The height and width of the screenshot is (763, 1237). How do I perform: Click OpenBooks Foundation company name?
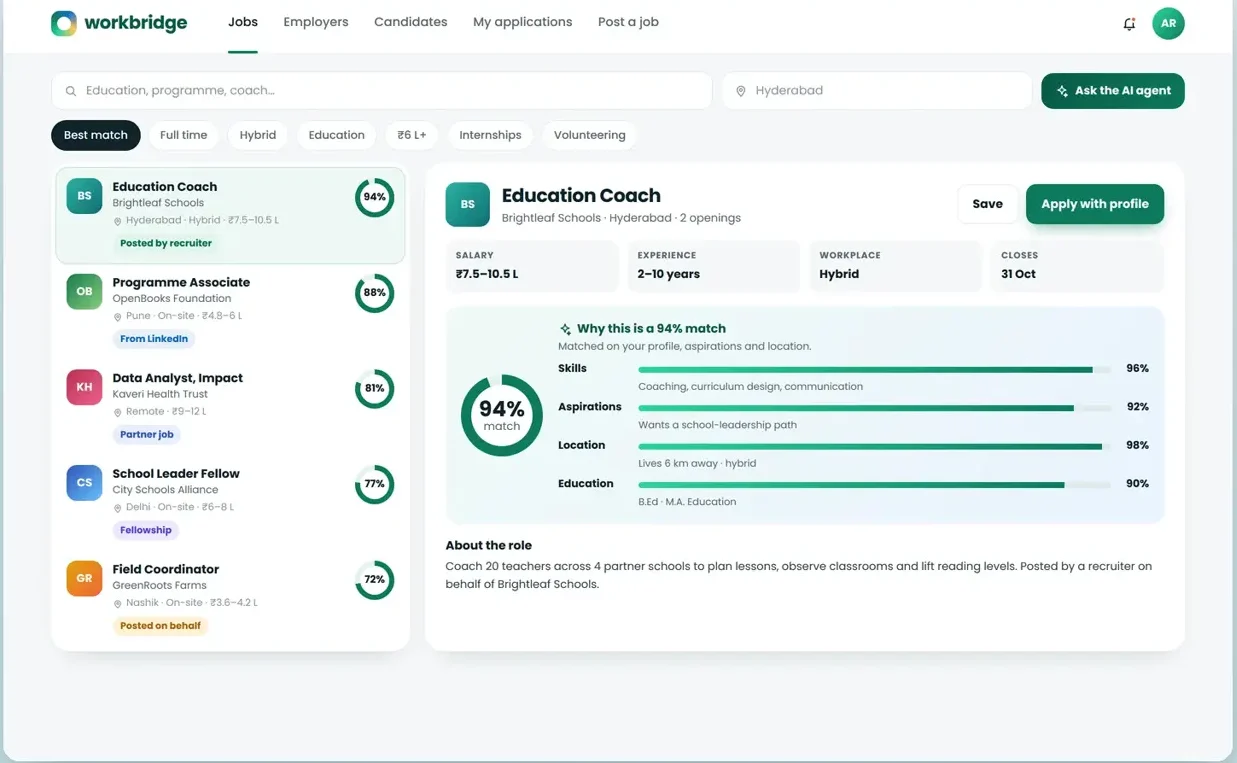tap(172, 299)
